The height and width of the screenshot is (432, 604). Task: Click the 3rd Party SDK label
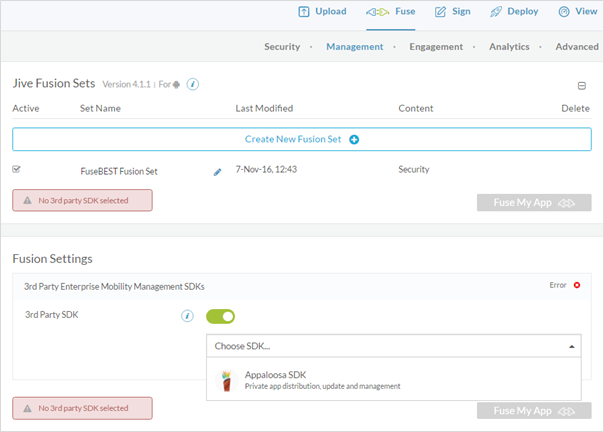point(52,315)
